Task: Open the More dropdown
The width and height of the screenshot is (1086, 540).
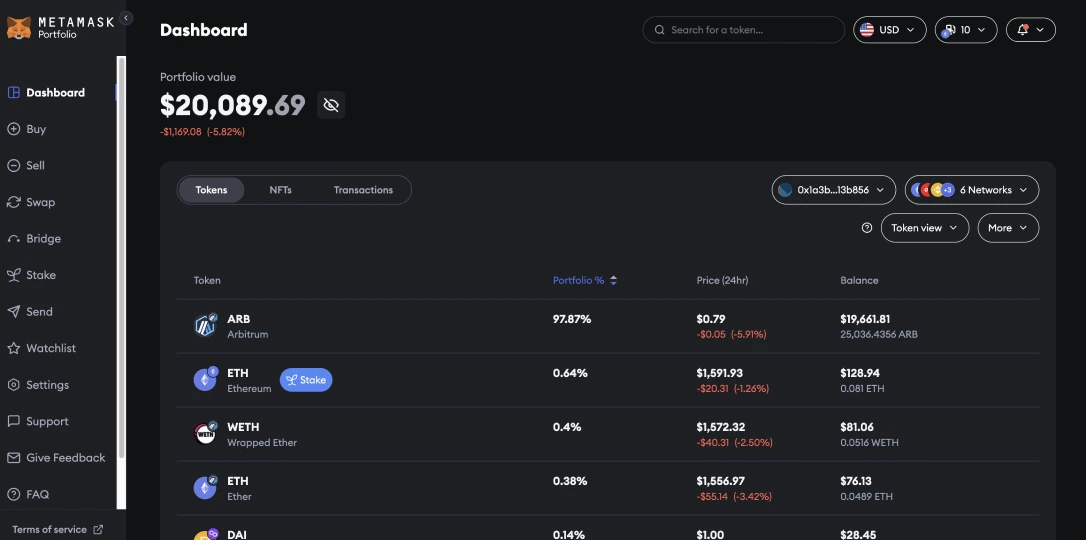Action: (x=1008, y=228)
